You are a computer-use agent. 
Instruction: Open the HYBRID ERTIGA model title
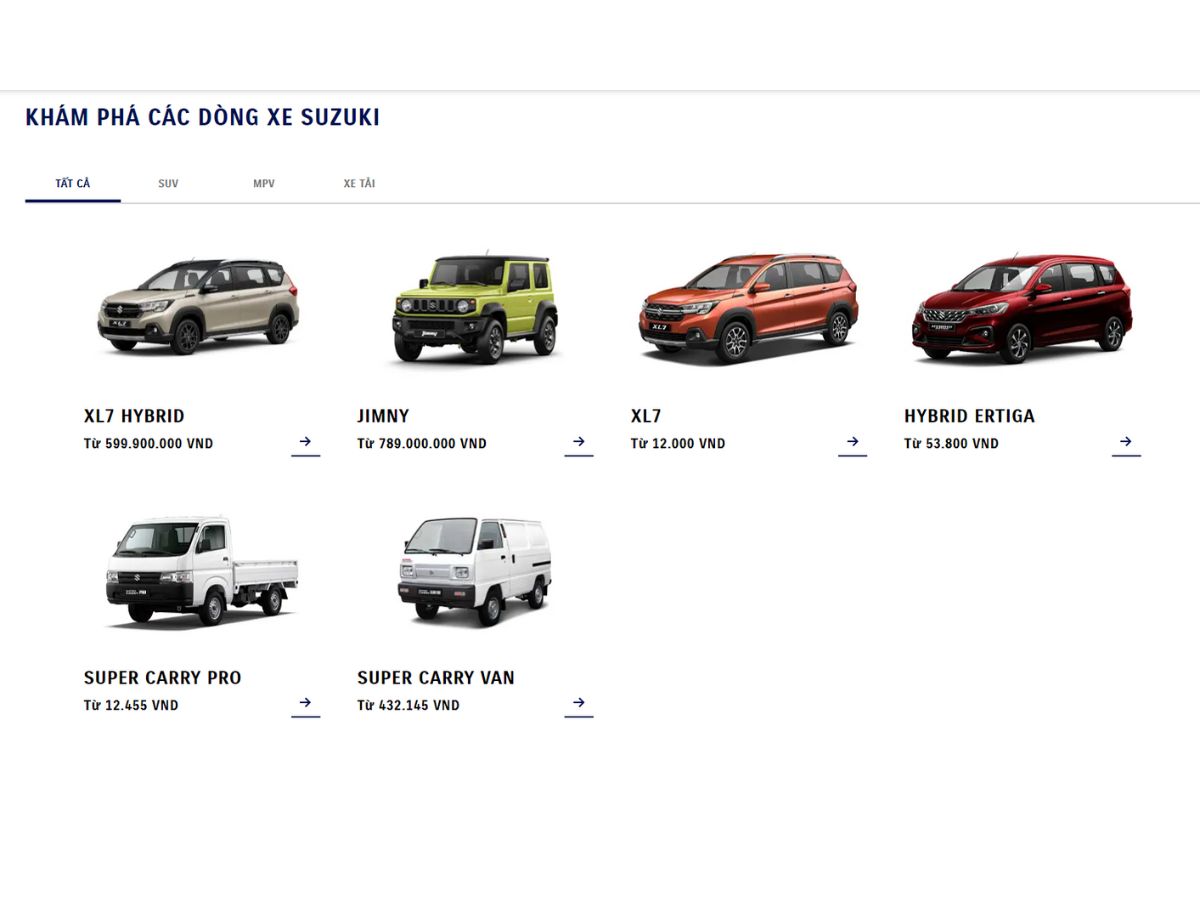point(969,416)
